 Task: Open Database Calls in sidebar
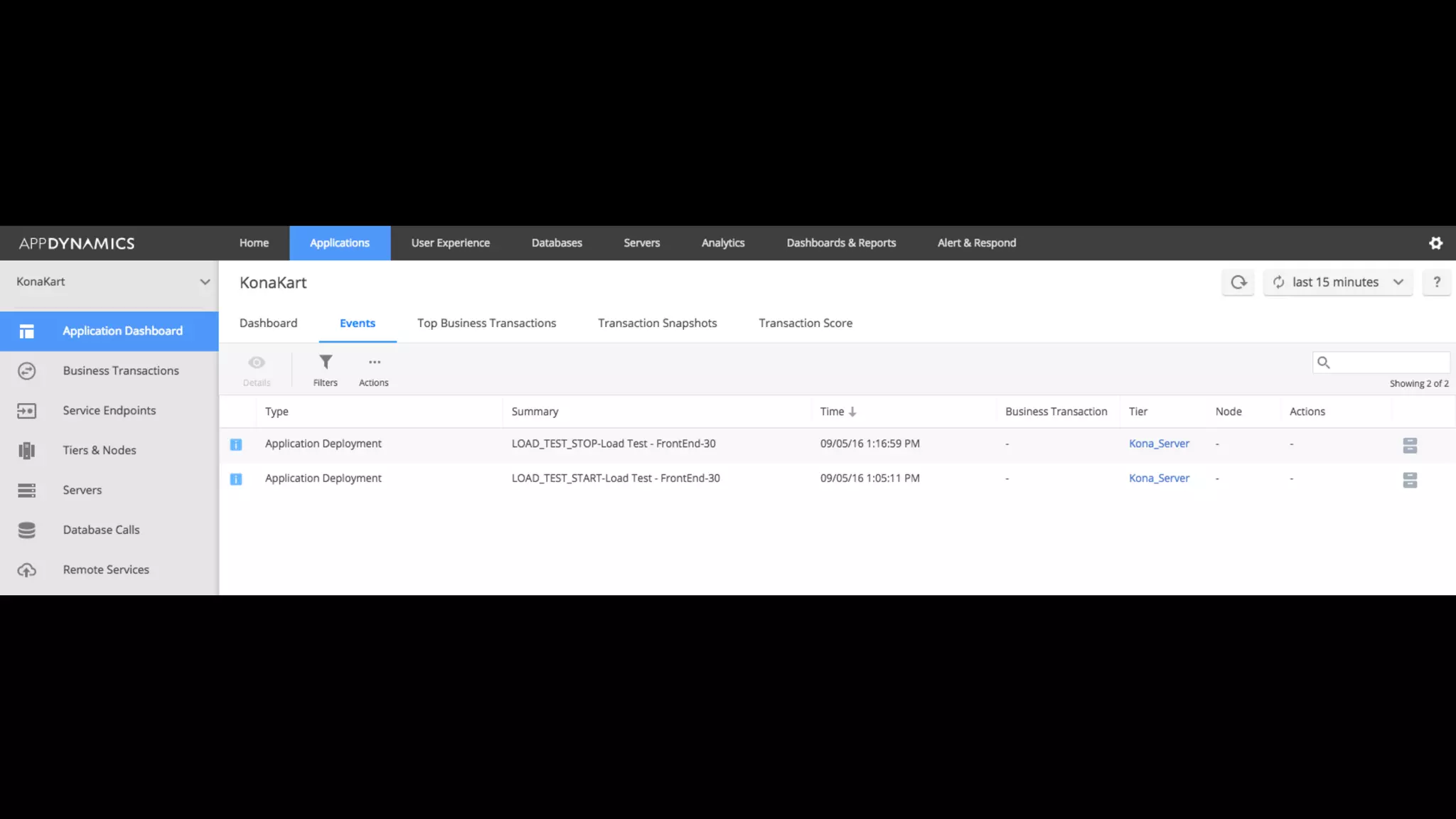[x=101, y=530]
